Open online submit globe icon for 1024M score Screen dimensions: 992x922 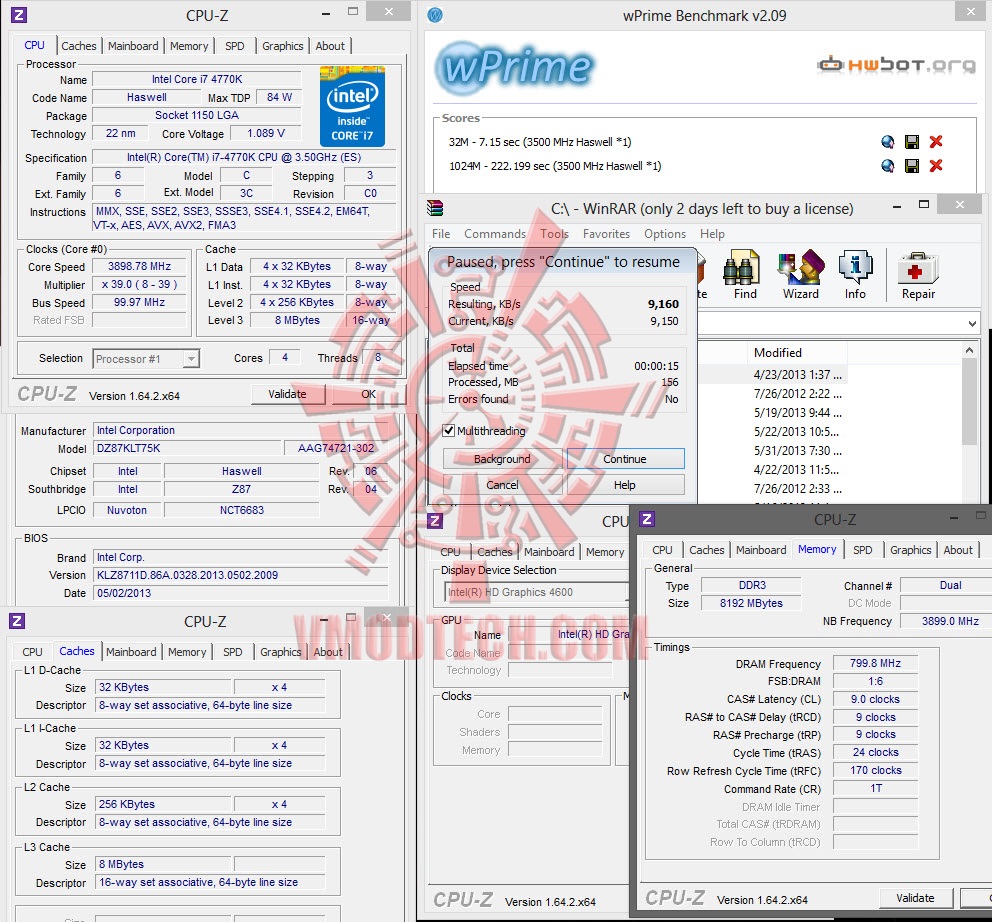[x=888, y=166]
